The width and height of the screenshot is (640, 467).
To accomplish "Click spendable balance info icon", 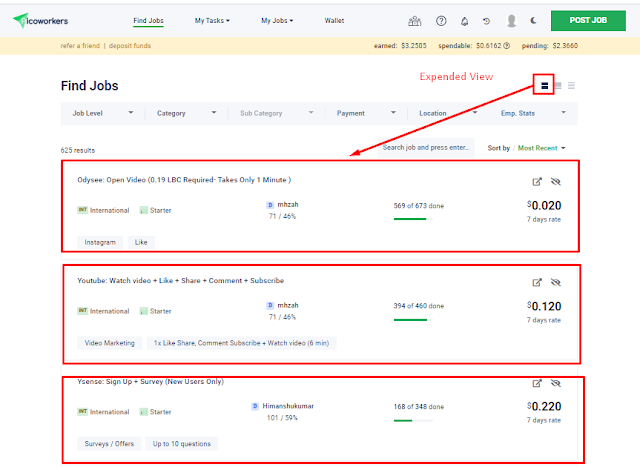I will 507,46.
